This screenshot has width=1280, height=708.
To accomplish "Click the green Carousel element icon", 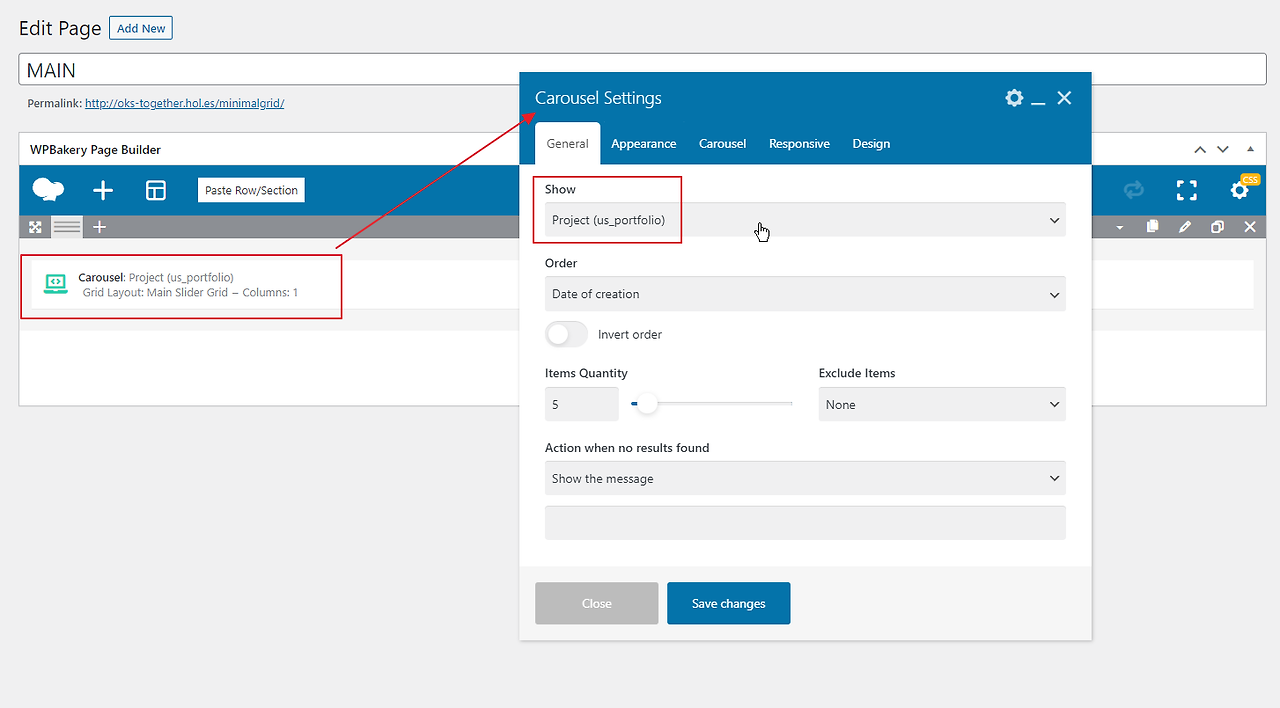I will 56,283.
